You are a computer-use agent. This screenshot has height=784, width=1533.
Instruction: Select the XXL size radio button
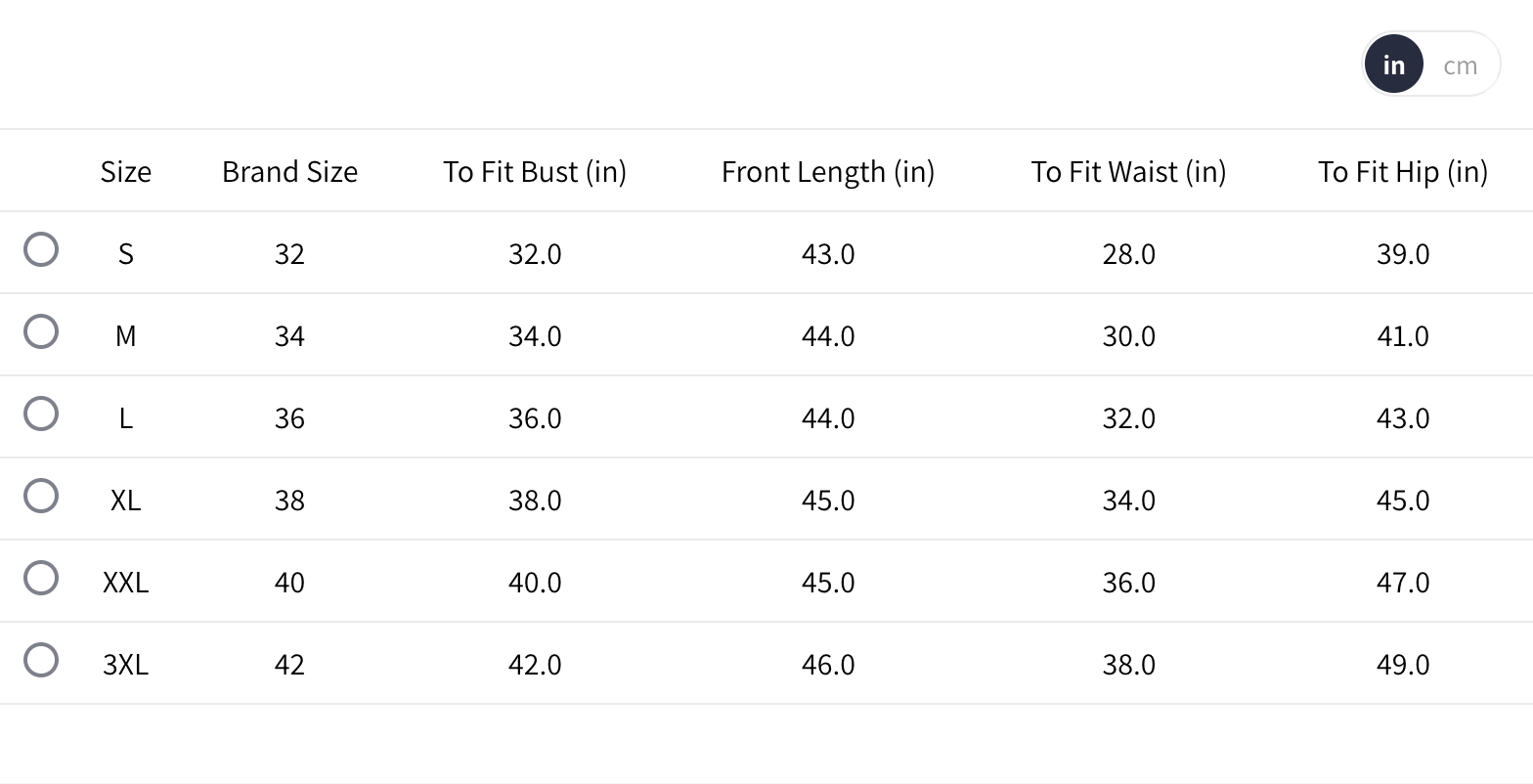41,579
